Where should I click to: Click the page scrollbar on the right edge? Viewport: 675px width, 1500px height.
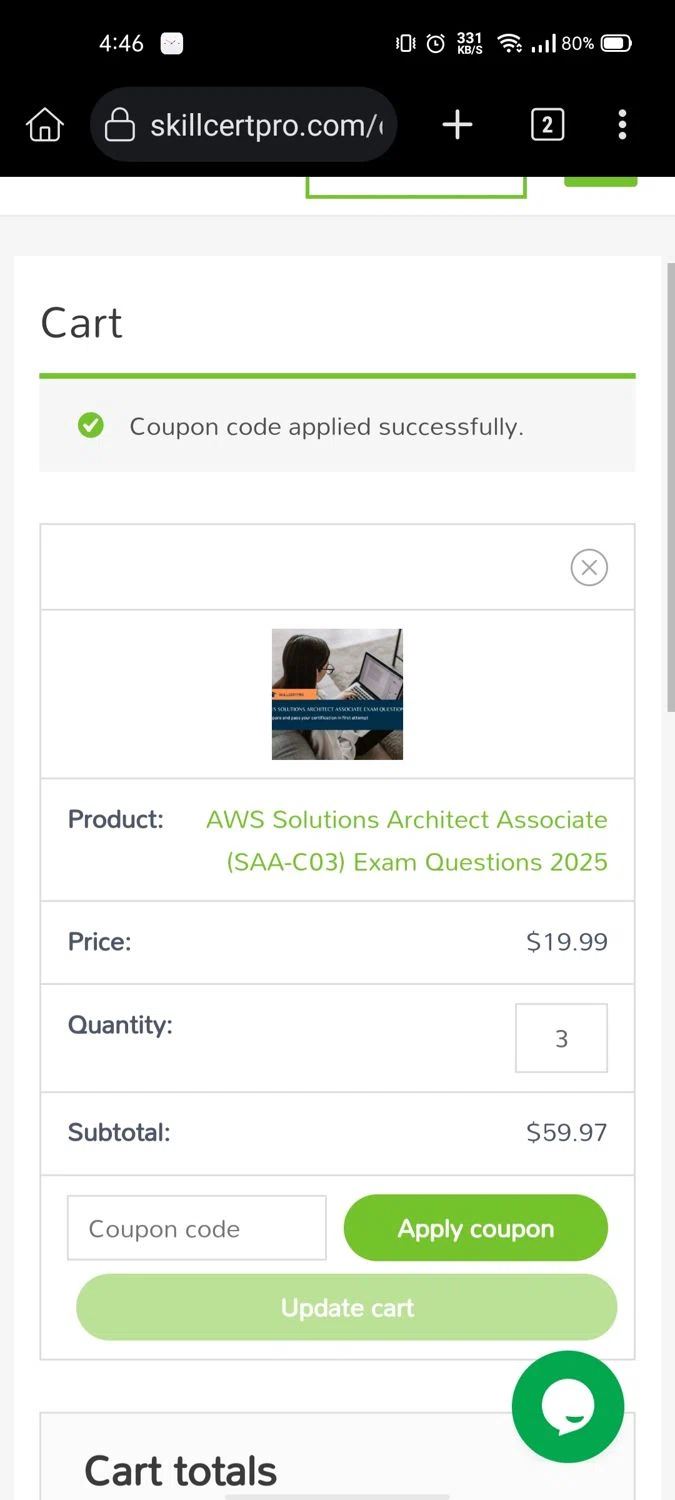click(670, 500)
